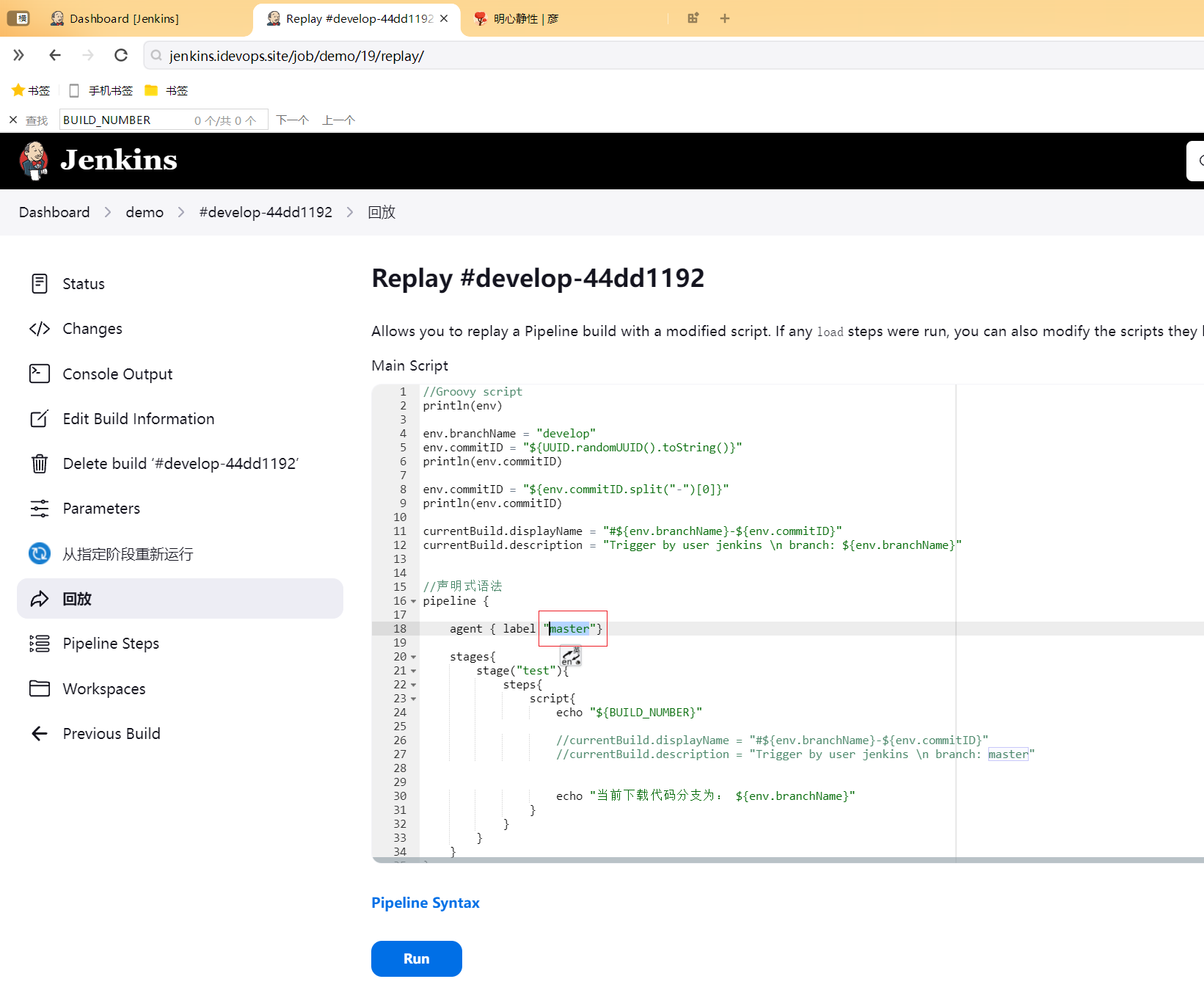Click Edit Build Information pencil icon
This screenshot has height=1001, width=1204.
tap(40, 418)
